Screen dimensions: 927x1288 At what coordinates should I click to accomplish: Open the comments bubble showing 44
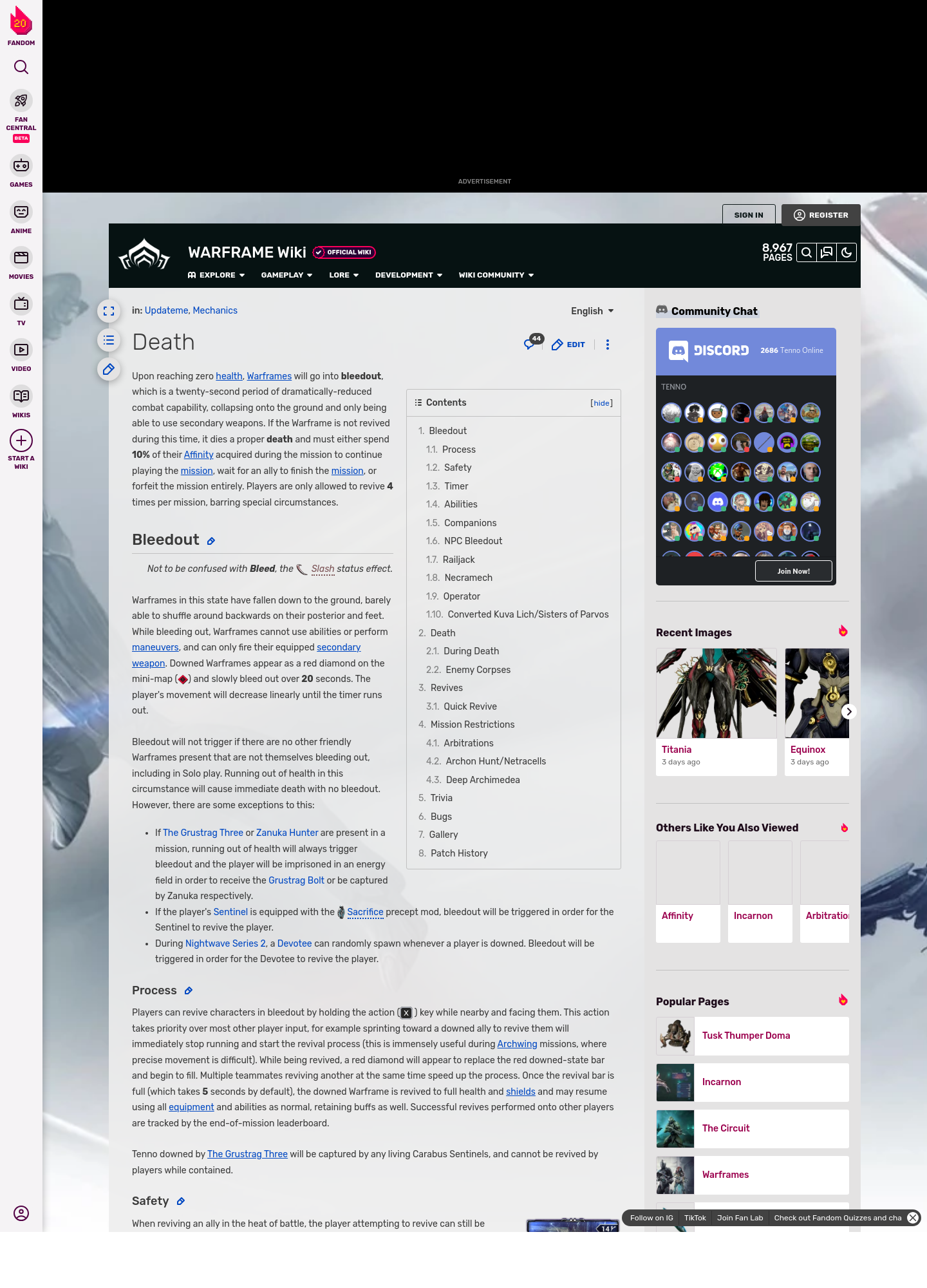pyautogui.click(x=531, y=344)
